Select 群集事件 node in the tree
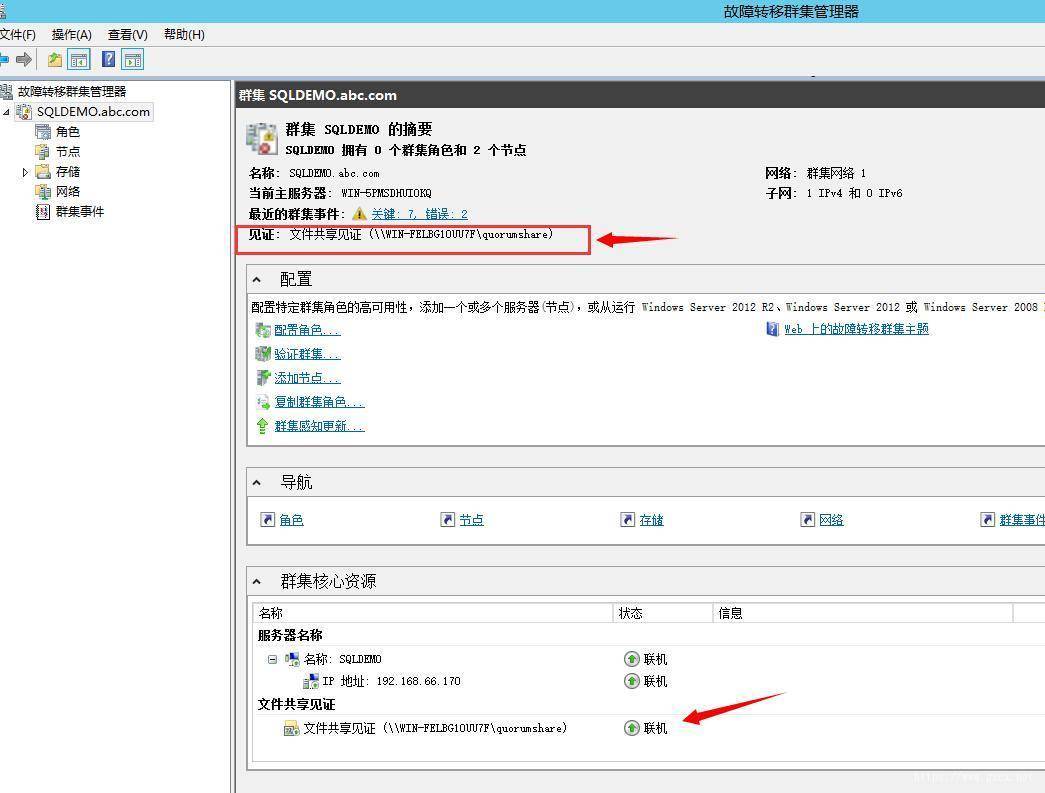 79,211
